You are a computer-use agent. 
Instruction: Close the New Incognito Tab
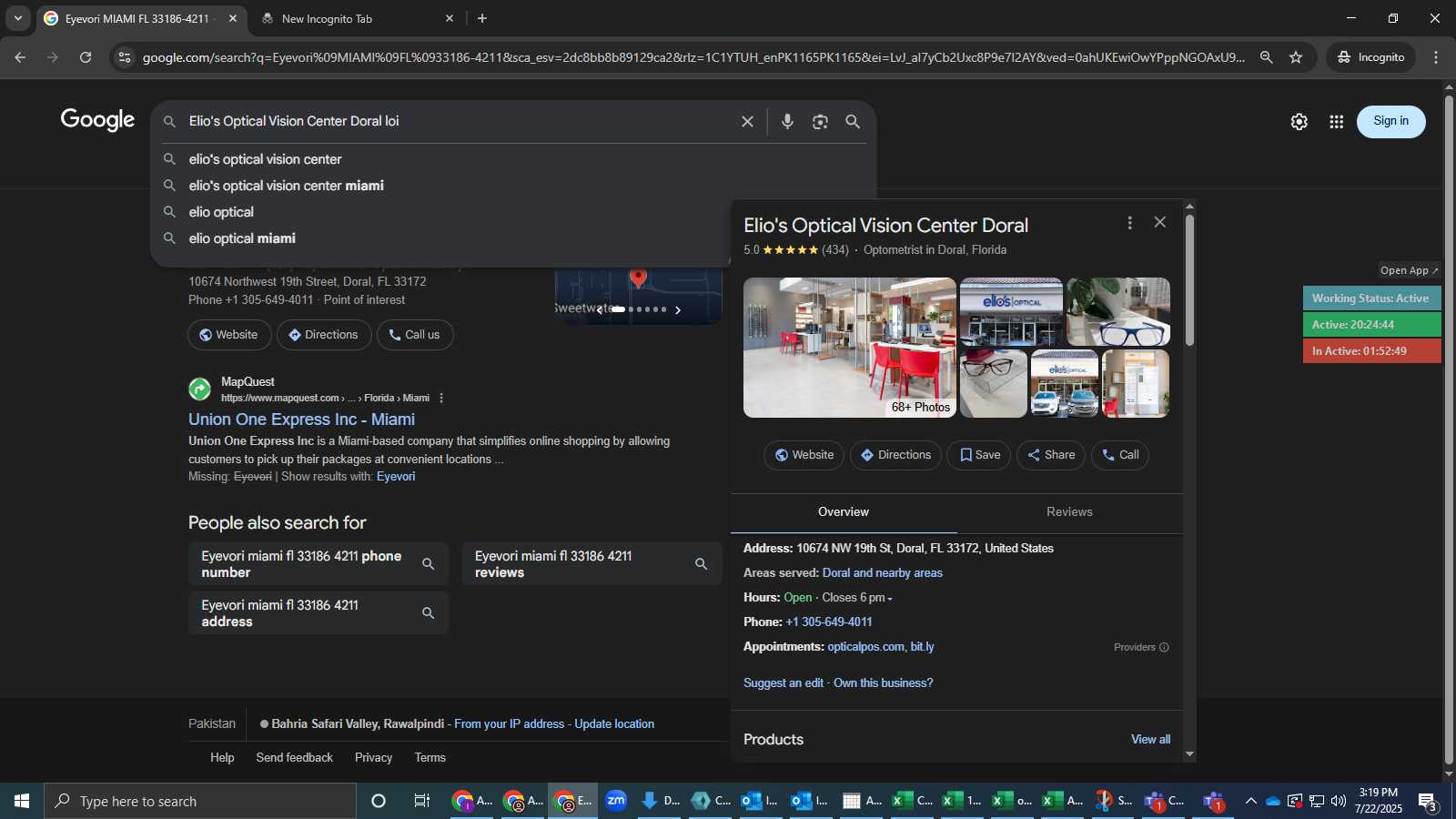pos(449,18)
